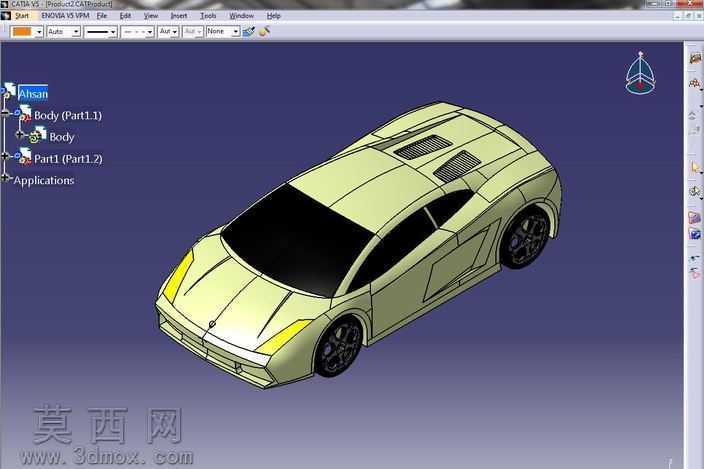Viewport: 704px width, 469px height.
Task: Click the greyed double-arrow icon in right toolbar
Action: click(693, 116)
